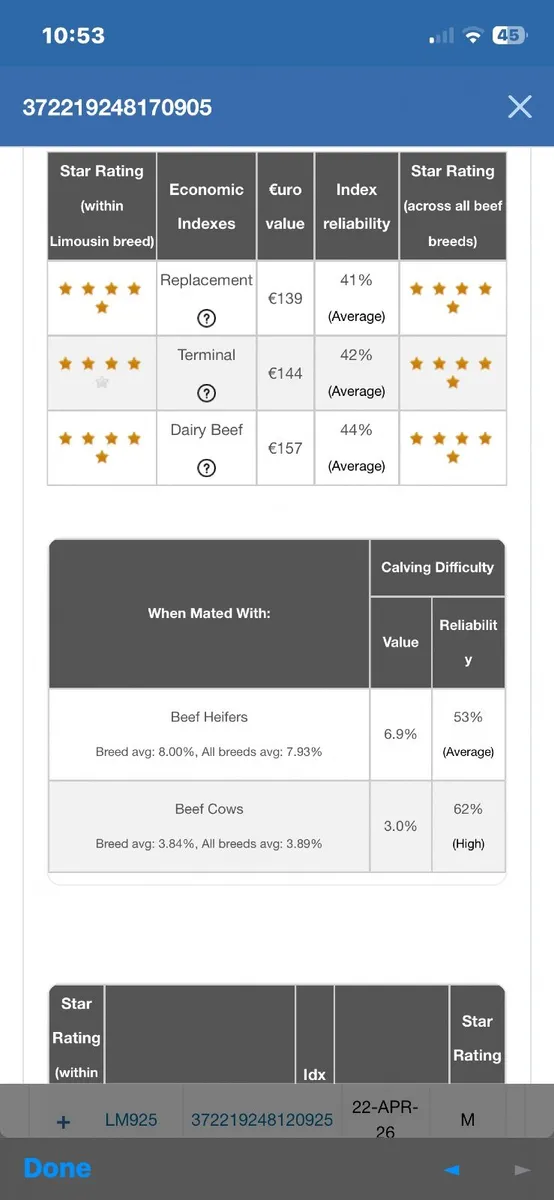Close the animal details panel with X

pos(519,107)
